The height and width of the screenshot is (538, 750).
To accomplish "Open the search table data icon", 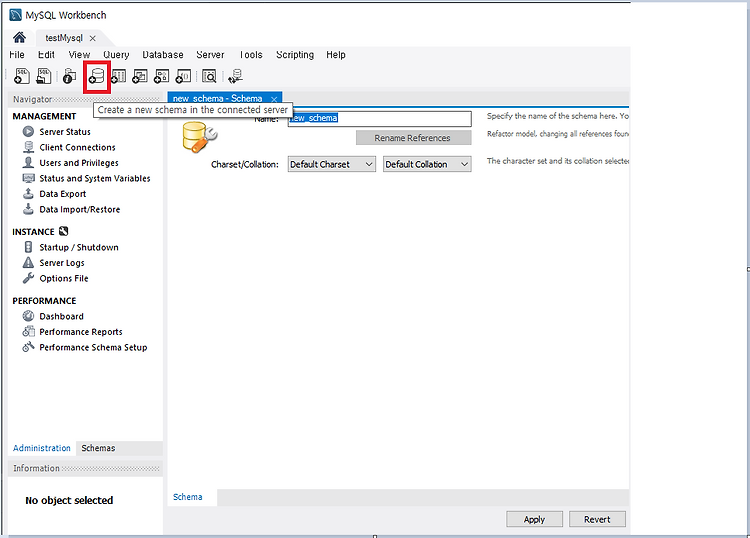I will pyautogui.click(x=209, y=76).
